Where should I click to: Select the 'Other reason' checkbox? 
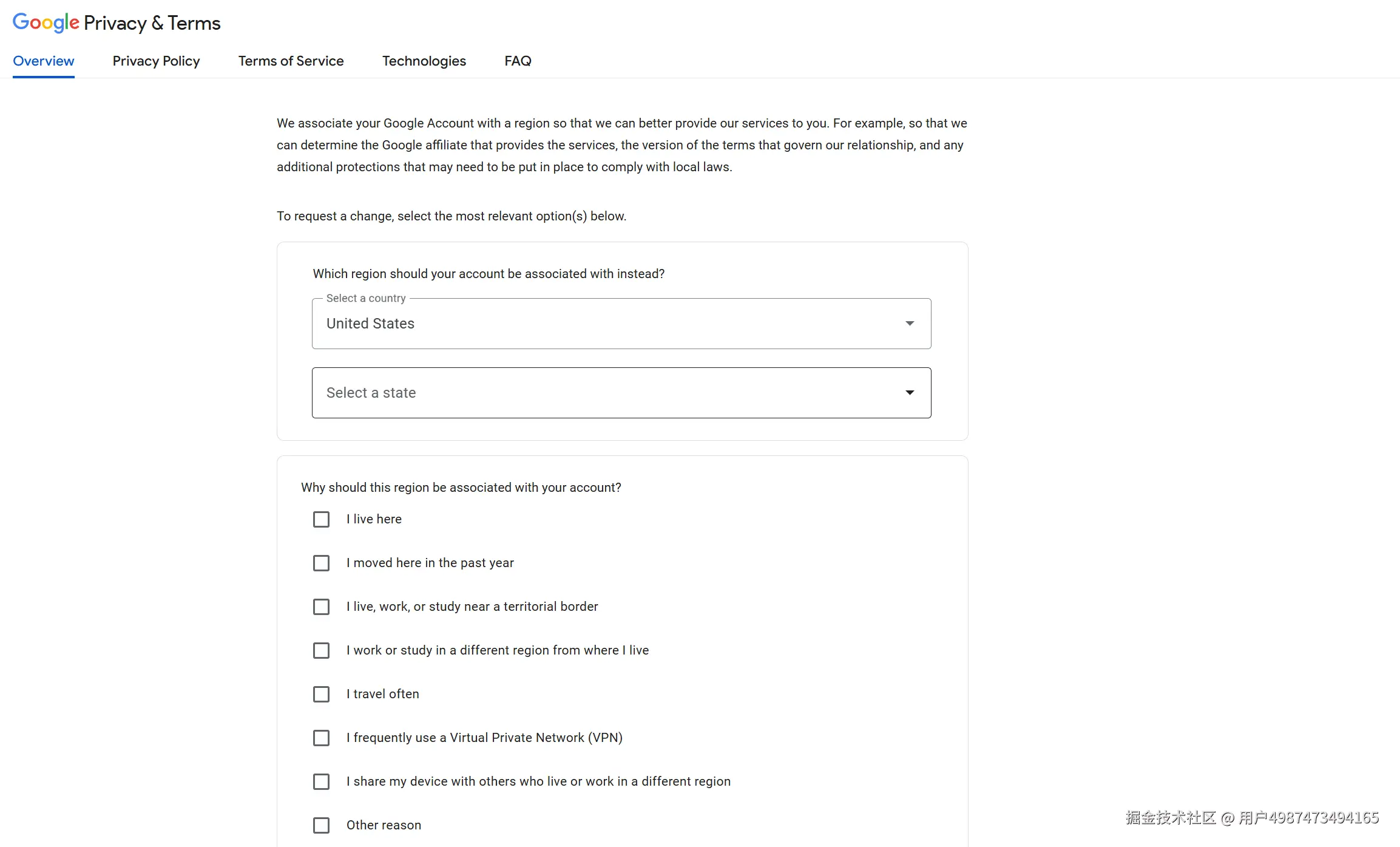tap(321, 825)
